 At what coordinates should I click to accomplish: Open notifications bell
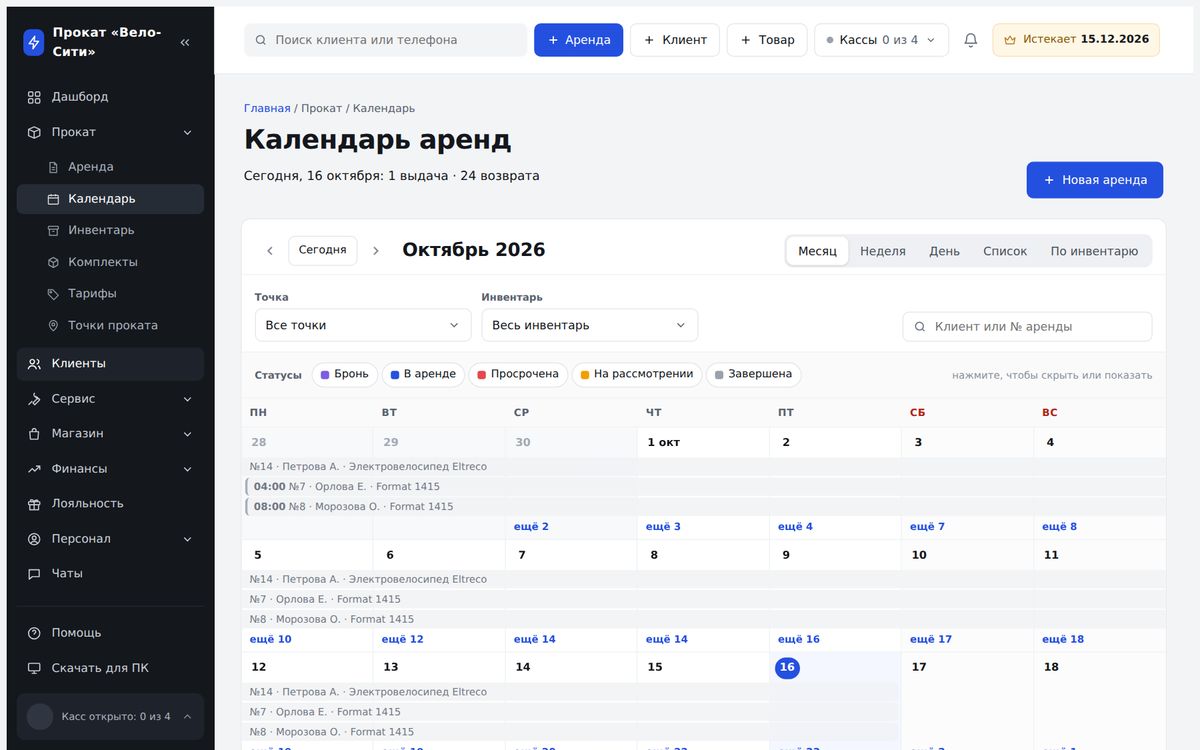970,40
